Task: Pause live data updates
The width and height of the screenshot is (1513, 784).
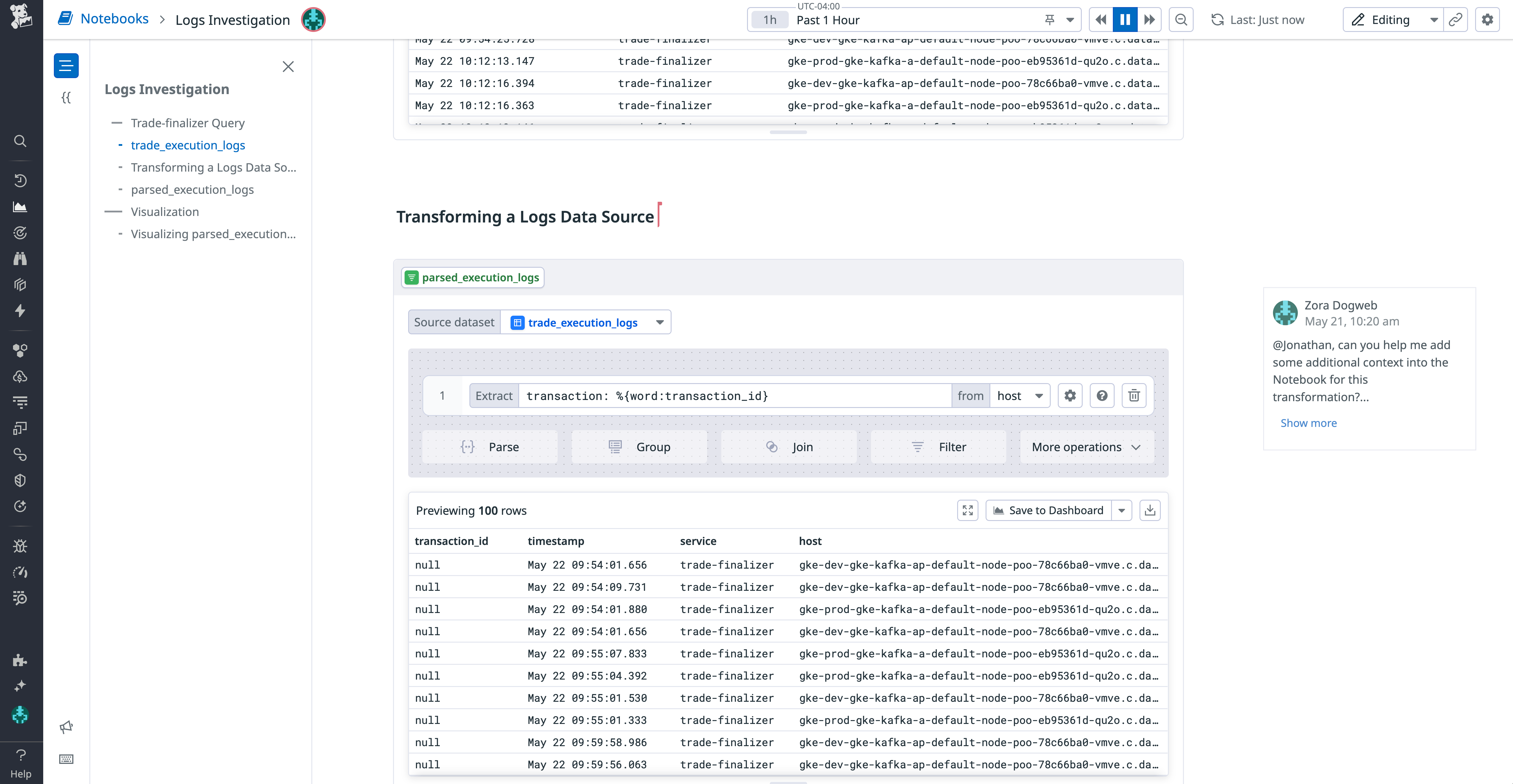Action: click(x=1125, y=20)
